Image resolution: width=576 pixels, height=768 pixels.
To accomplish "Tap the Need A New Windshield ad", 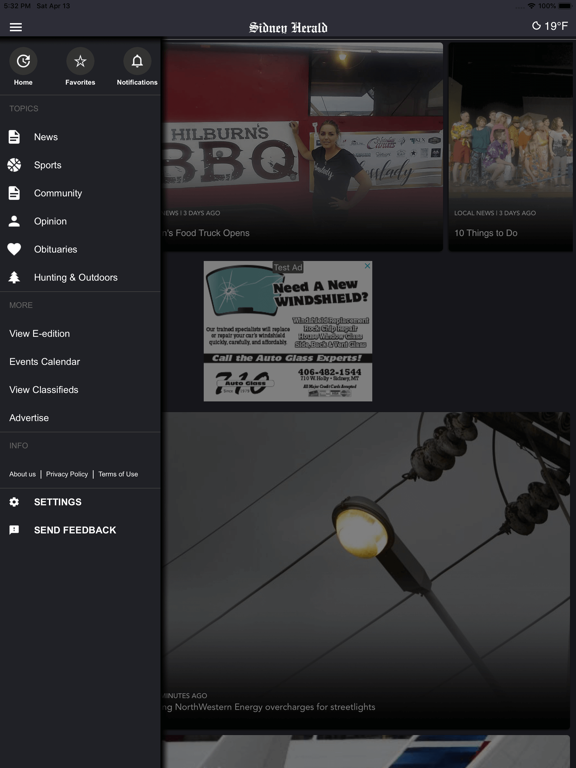I will (x=288, y=331).
